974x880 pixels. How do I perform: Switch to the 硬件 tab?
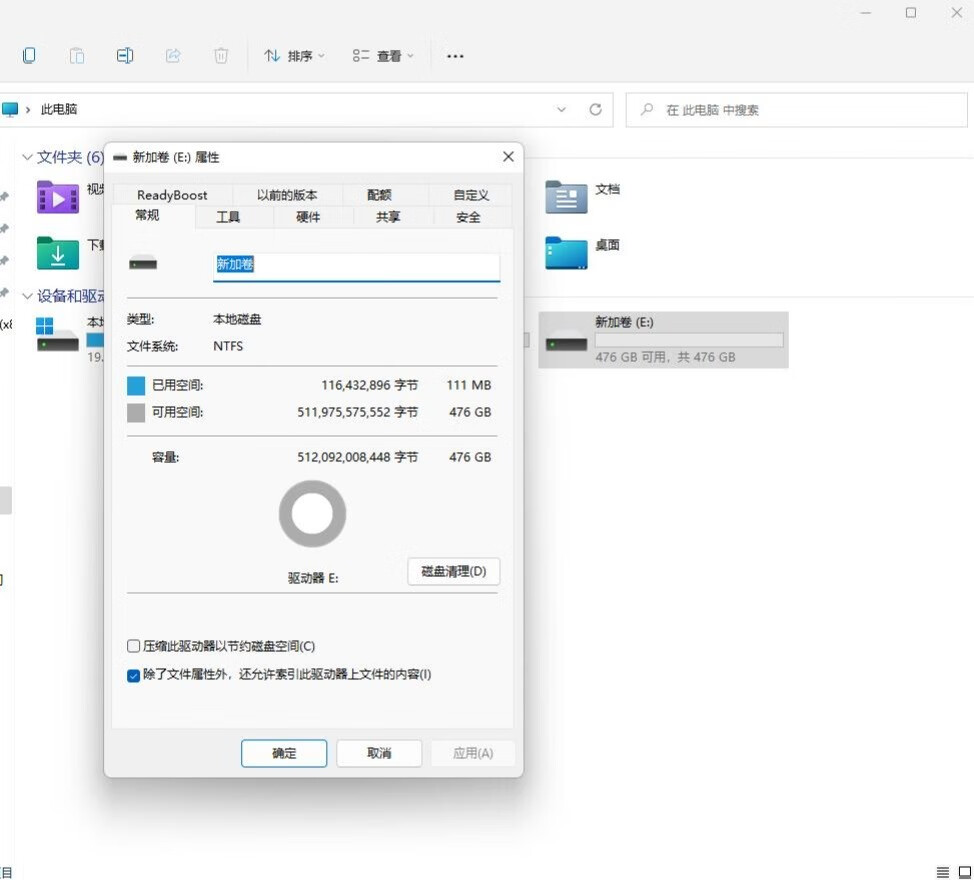(x=308, y=217)
